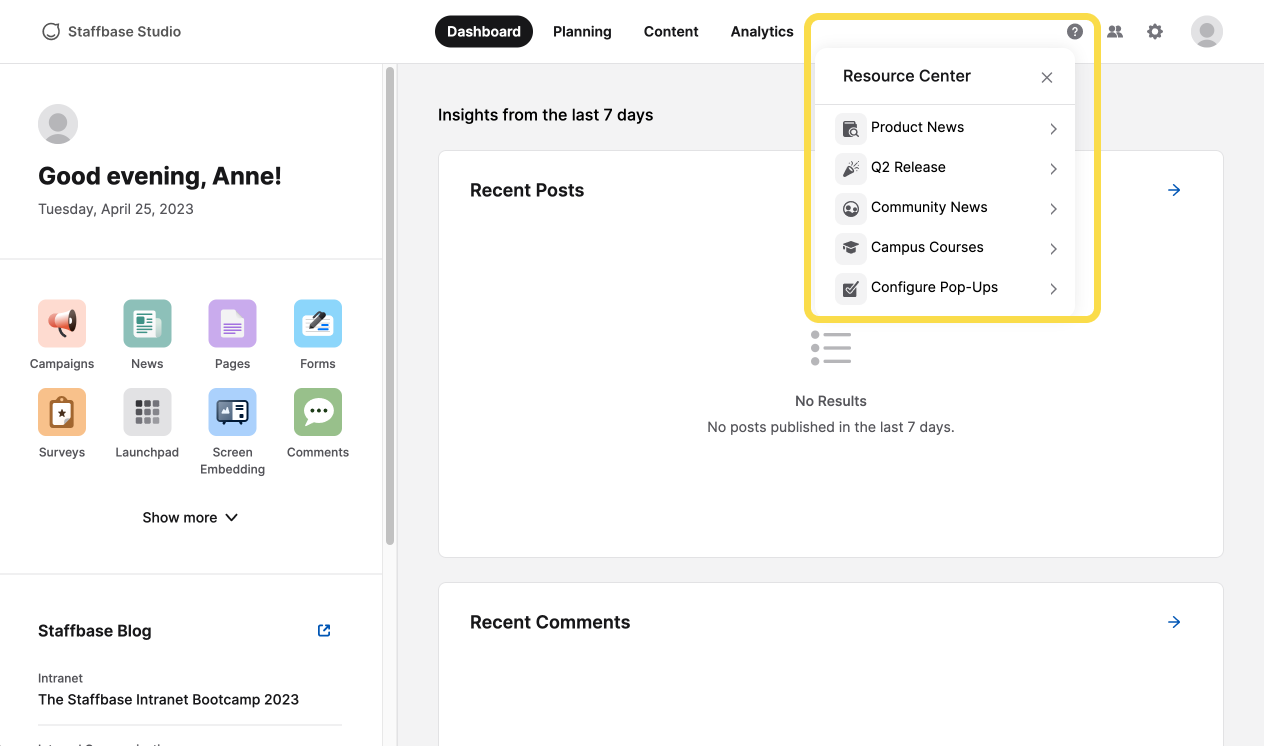Open Staffbase Blog external link icon
This screenshot has height=746, width=1264.
(324, 630)
